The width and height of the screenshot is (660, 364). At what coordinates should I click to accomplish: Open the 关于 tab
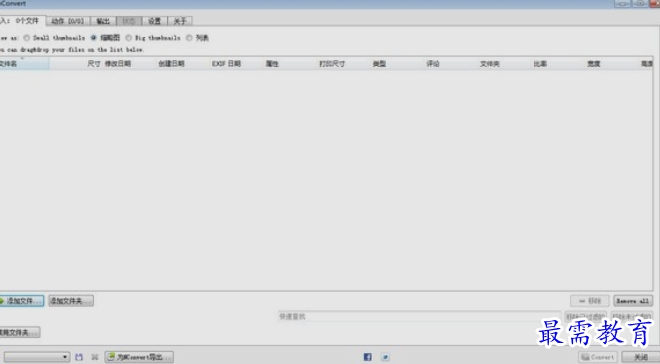(180, 21)
